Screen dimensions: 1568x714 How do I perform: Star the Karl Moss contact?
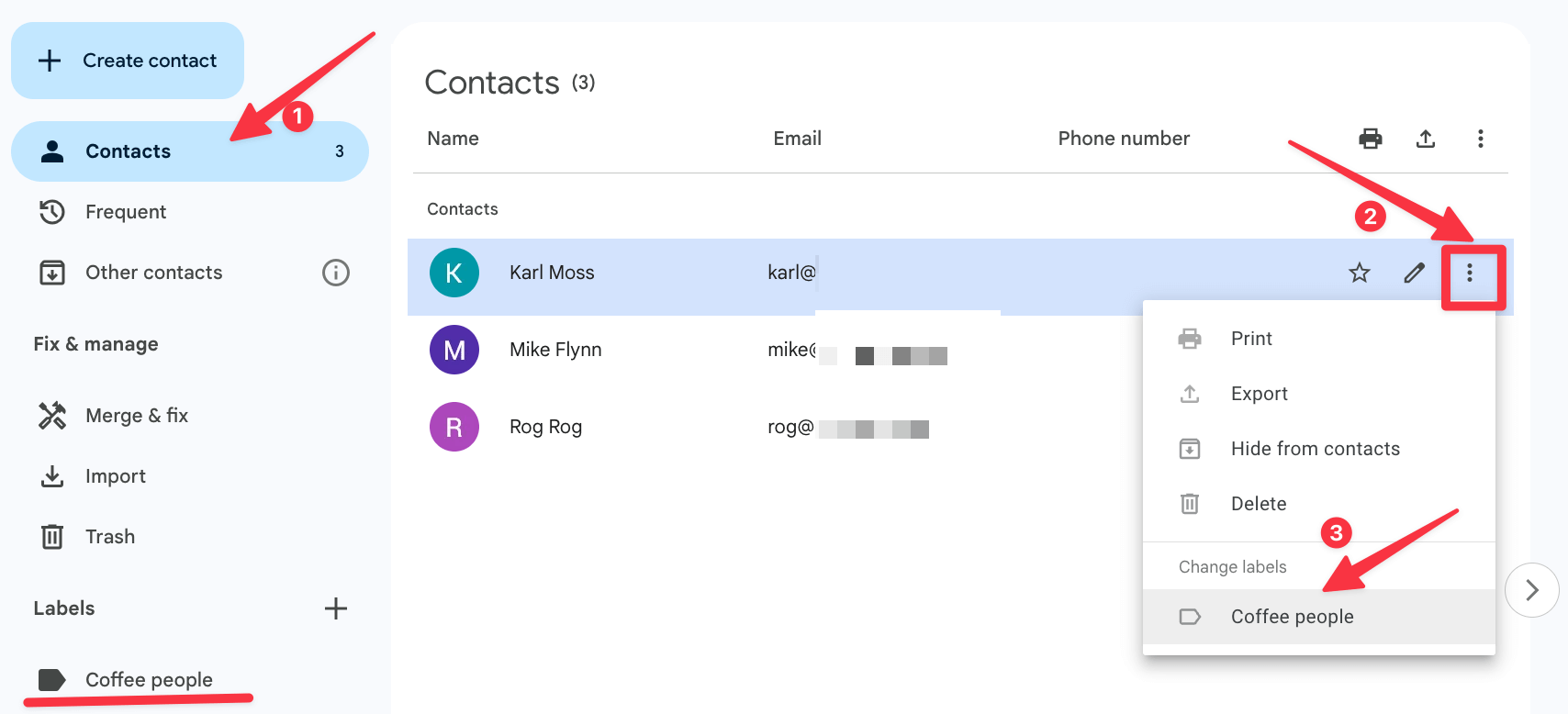point(1360,273)
